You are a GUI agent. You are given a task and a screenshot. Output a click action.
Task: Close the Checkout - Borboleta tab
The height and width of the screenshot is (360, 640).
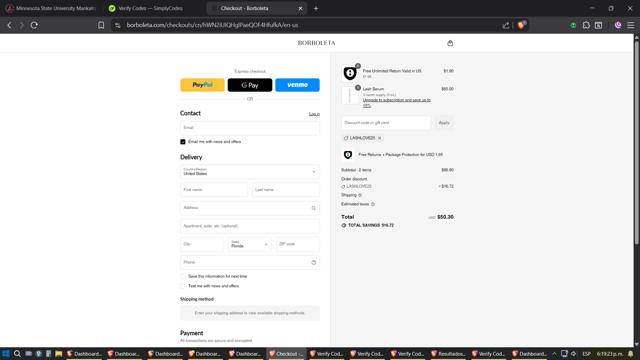tap(300, 8)
